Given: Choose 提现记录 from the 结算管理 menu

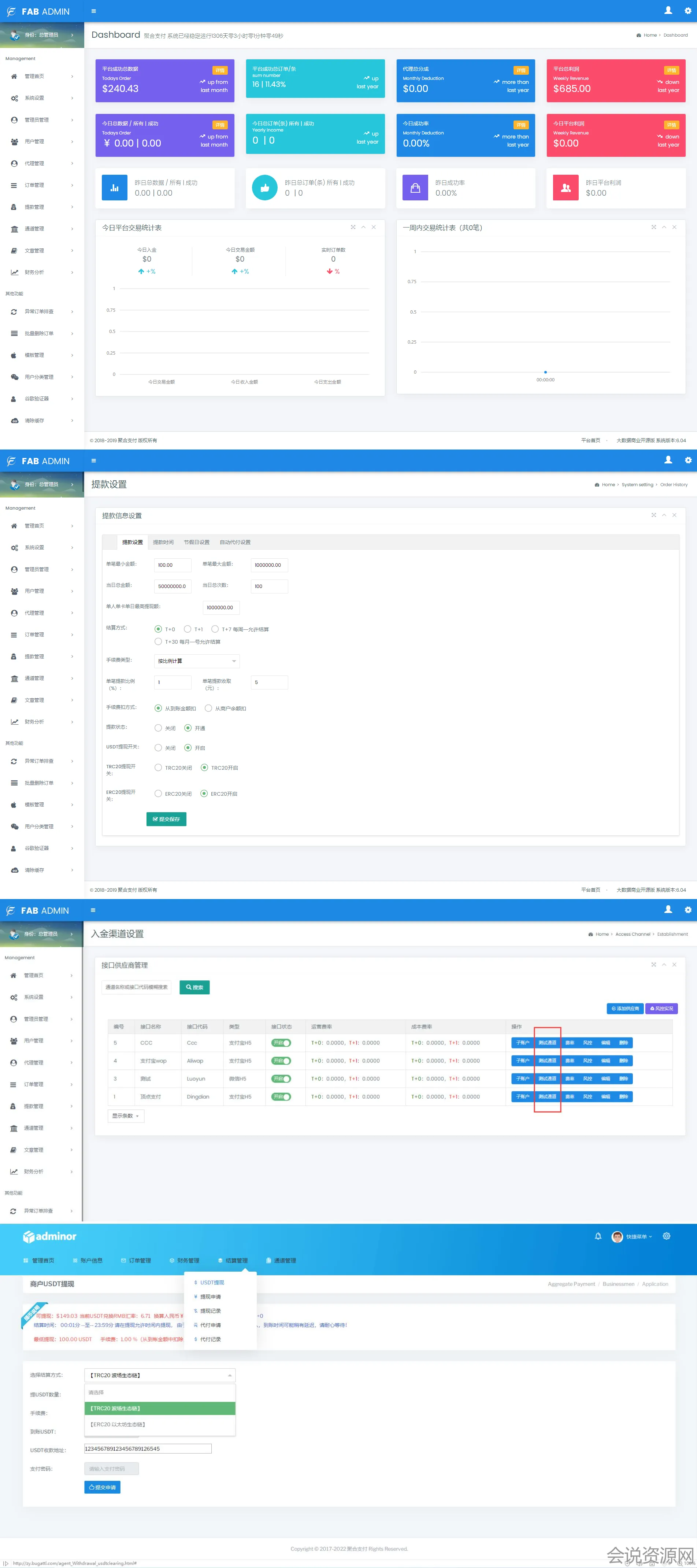Looking at the screenshot, I should pos(211,1310).
